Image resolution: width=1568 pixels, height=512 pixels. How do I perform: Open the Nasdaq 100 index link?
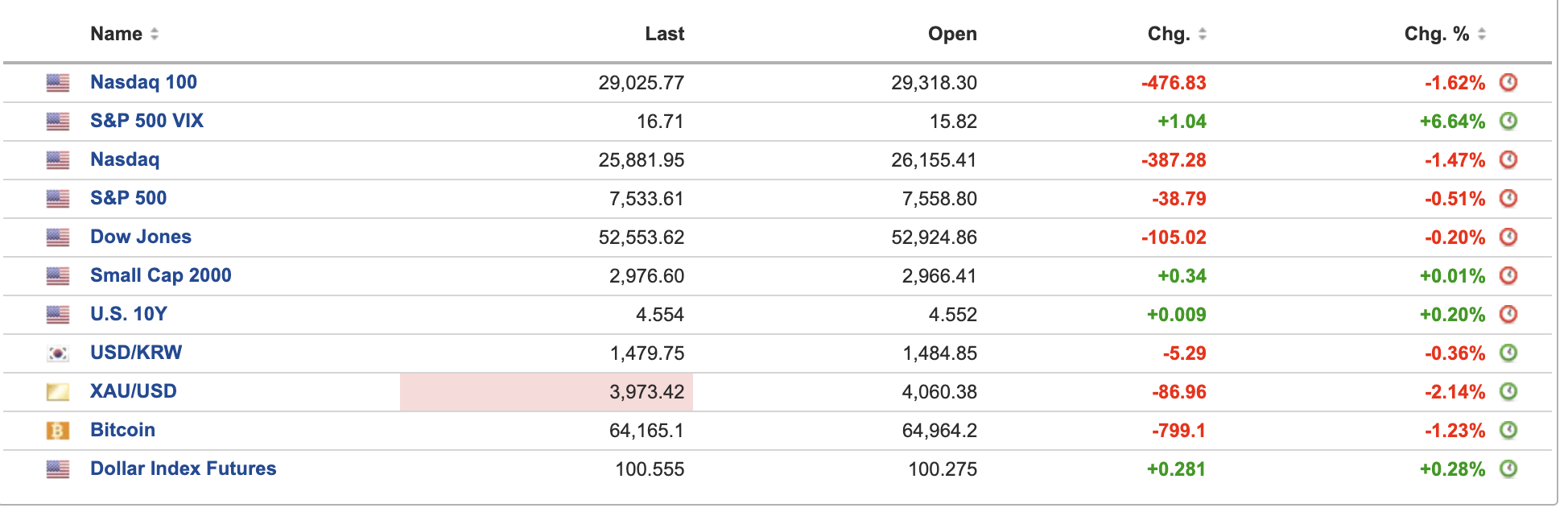pyautogui.click(x=143, y=82)
